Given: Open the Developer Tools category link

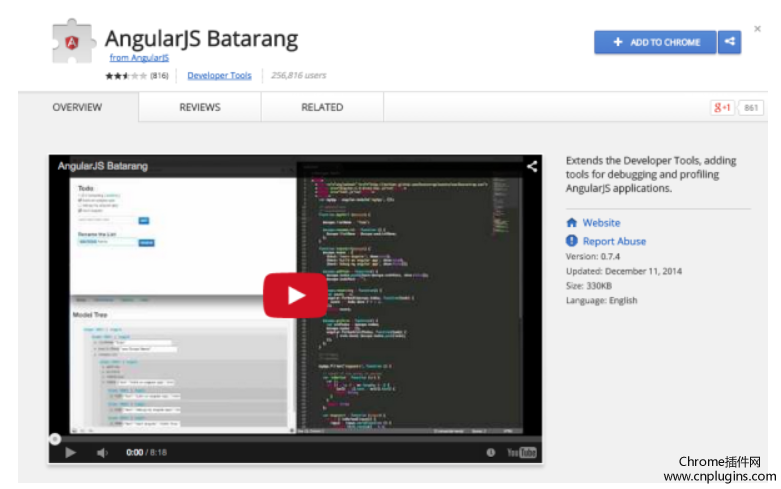Looking at the screenshot, I should (x=219, y=76).
